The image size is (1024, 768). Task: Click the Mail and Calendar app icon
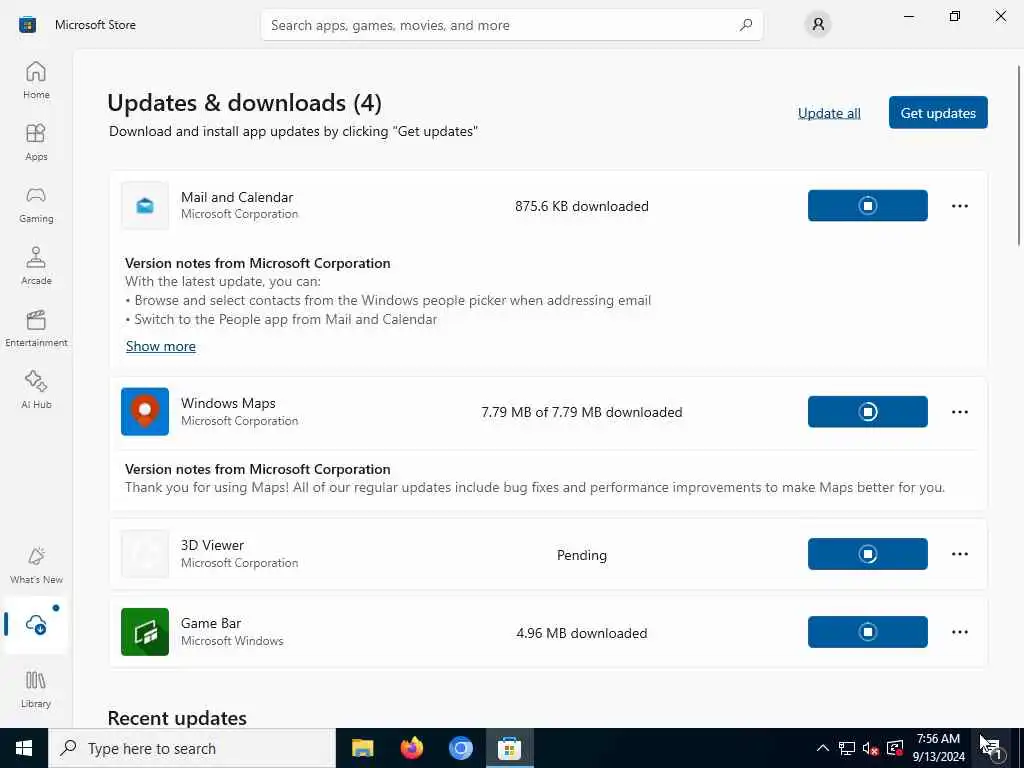(145, 206)
